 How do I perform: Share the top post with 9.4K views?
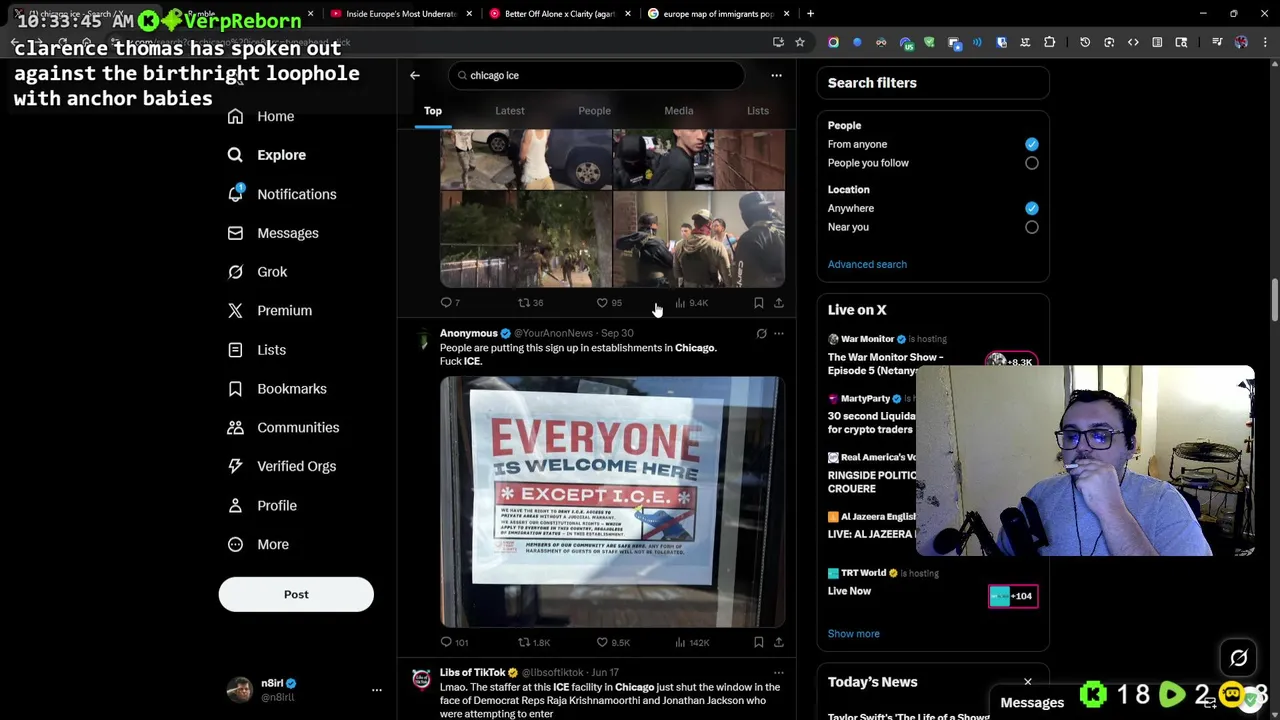(779, 302)
